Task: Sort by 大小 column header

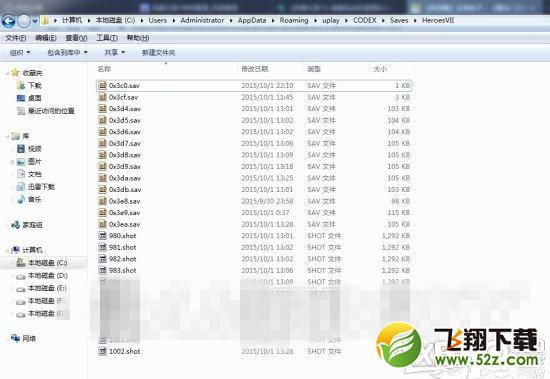Action: click(380, 69)
